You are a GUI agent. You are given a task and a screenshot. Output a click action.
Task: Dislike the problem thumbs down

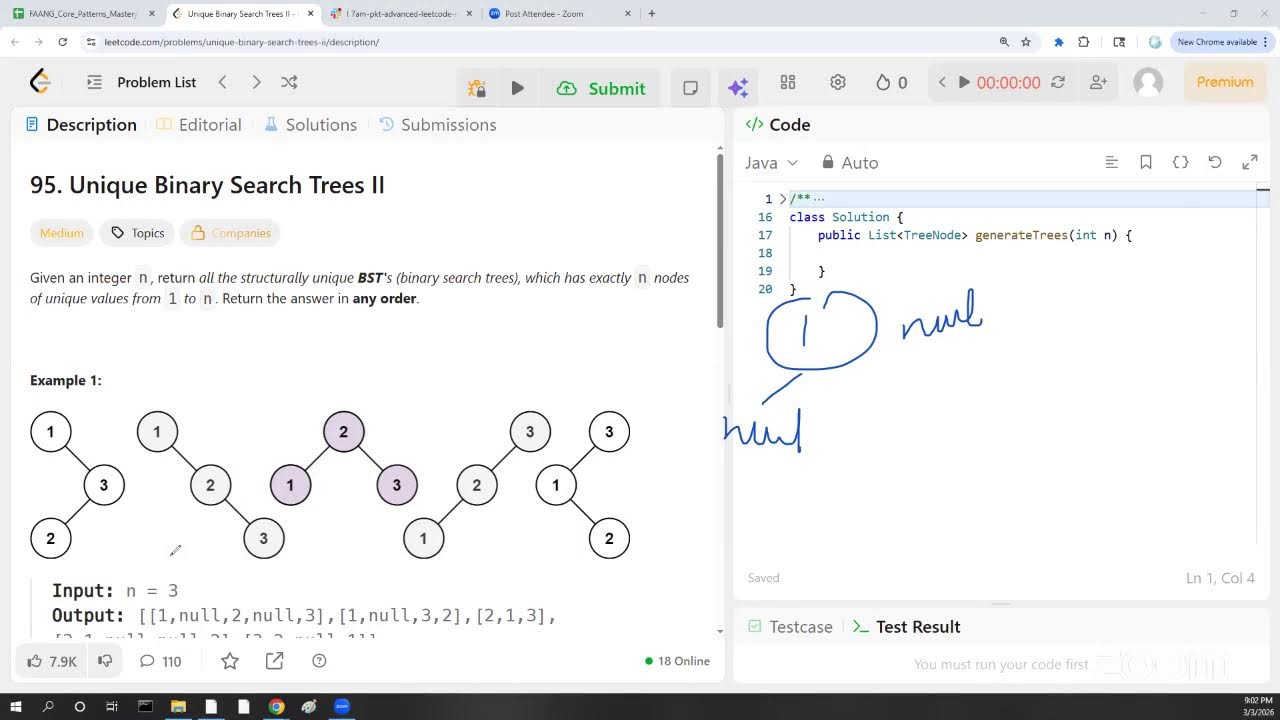click(104, 661)
